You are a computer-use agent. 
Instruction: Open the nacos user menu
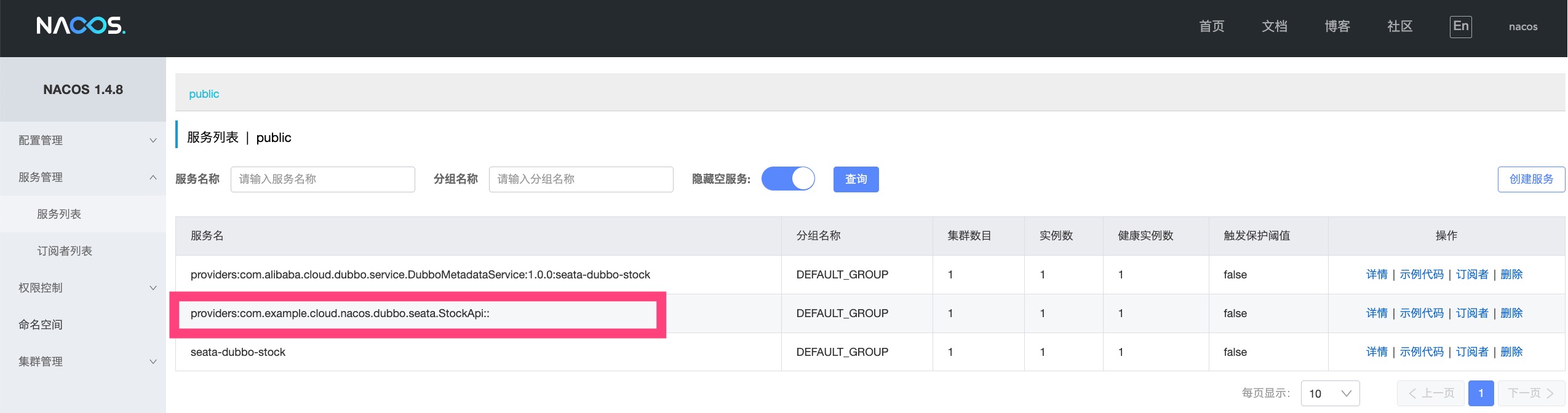coord(1522,26)
